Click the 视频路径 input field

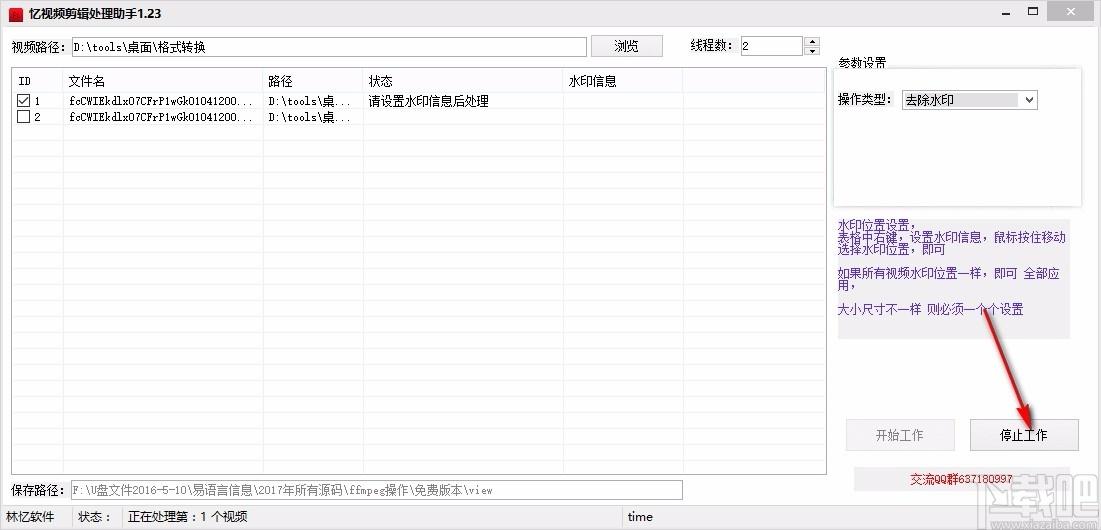[329, 47]
